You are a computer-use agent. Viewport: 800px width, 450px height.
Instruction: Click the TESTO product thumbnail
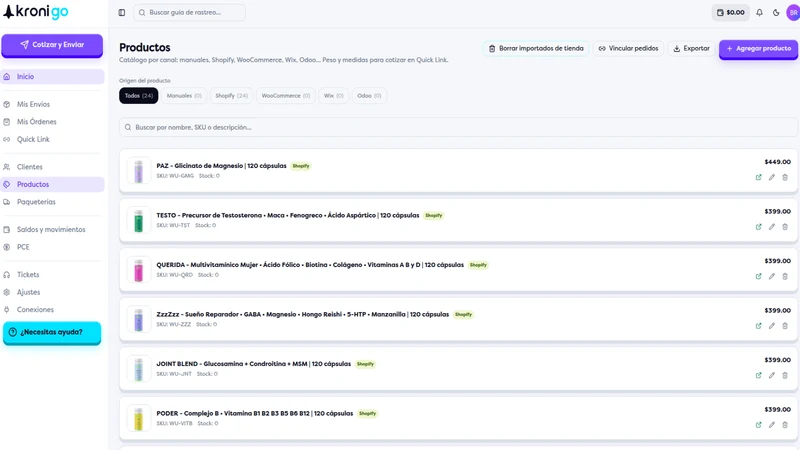(138, 220)
